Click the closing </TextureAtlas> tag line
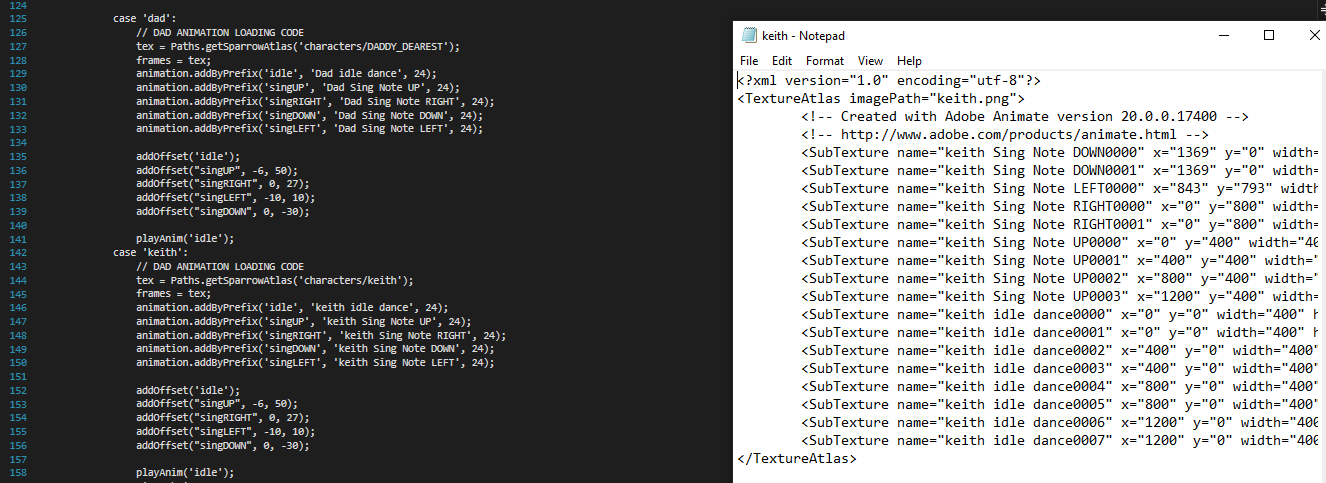The height and width of the screenshot is (483, 1326). click(797, 458)
